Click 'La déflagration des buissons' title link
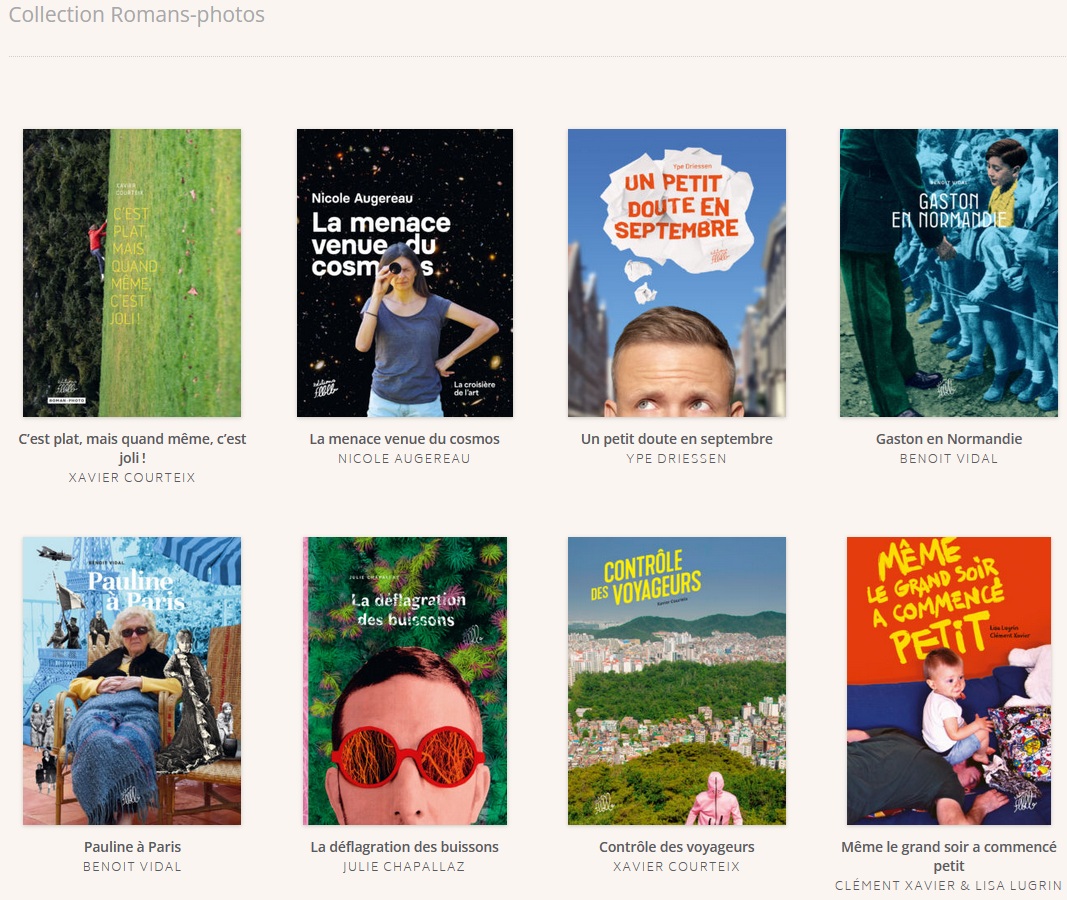The image size is (1067, 900). click(x=404, y=847)
